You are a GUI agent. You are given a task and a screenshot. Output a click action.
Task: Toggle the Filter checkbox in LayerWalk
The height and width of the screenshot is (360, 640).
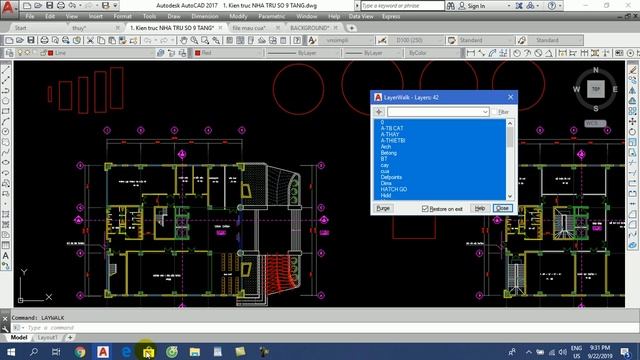tap(495, 112)
